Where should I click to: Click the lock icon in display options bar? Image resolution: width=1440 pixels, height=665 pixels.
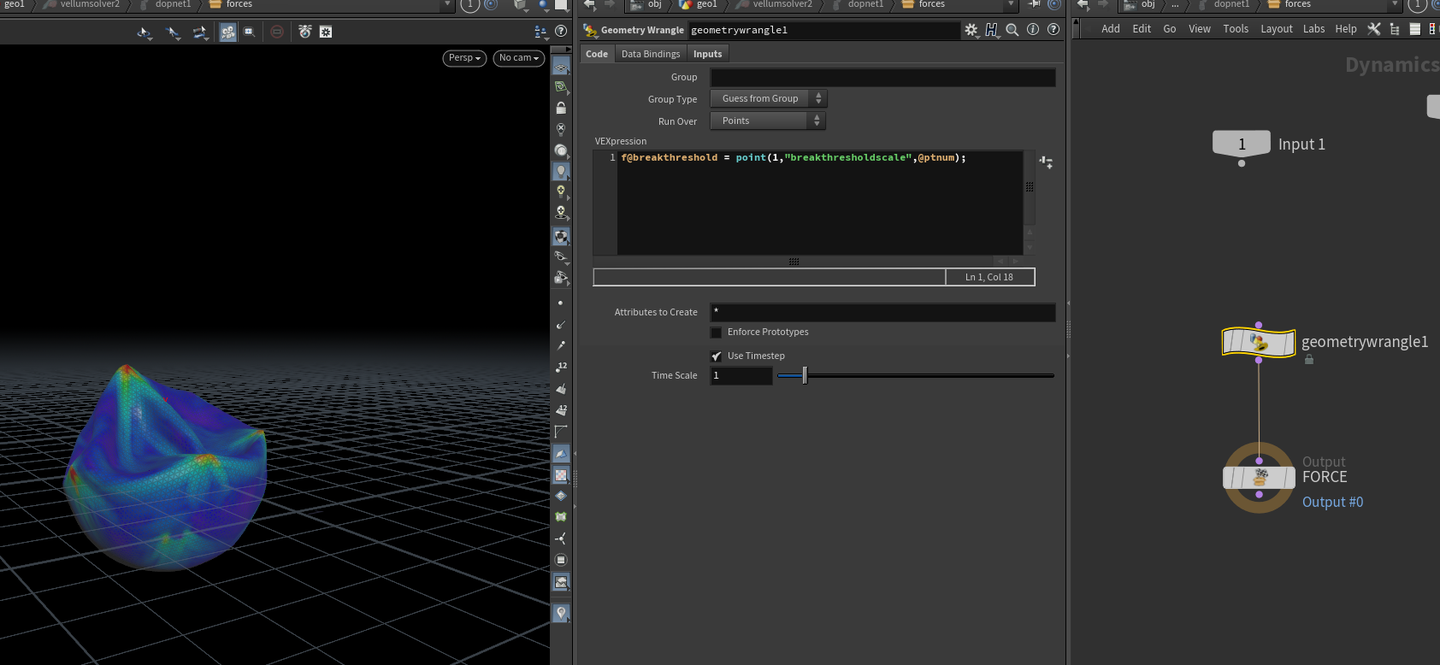tap(561, 108)
